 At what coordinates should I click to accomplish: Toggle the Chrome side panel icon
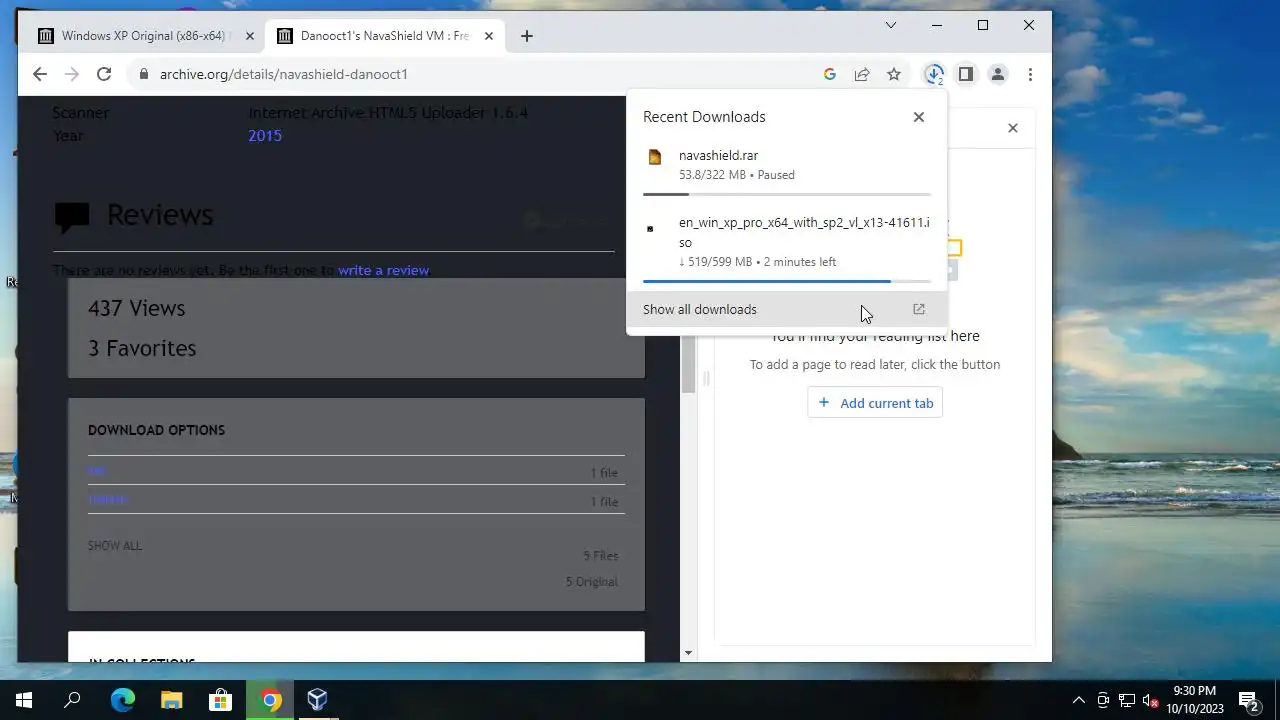pyautogui.click(x=966, y=74)
